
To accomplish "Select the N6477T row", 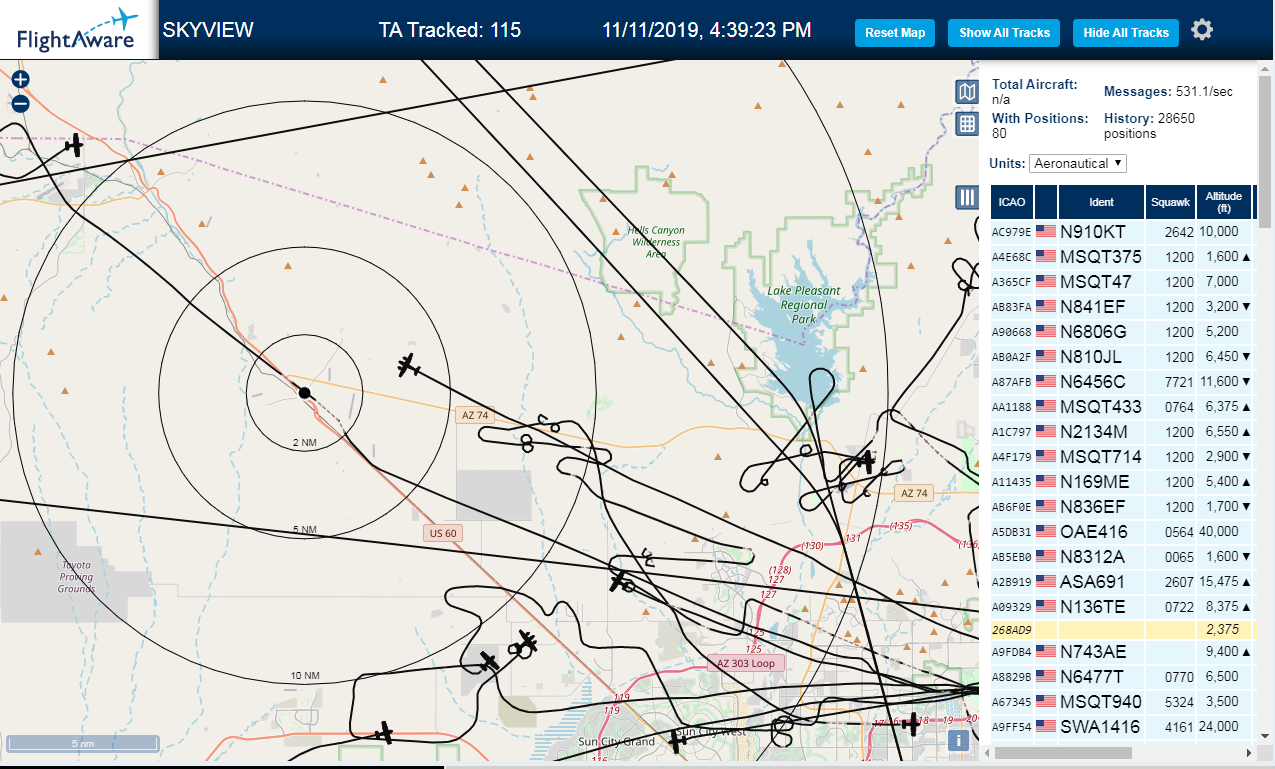I will pyautogui.click(x=1122, y=677).
